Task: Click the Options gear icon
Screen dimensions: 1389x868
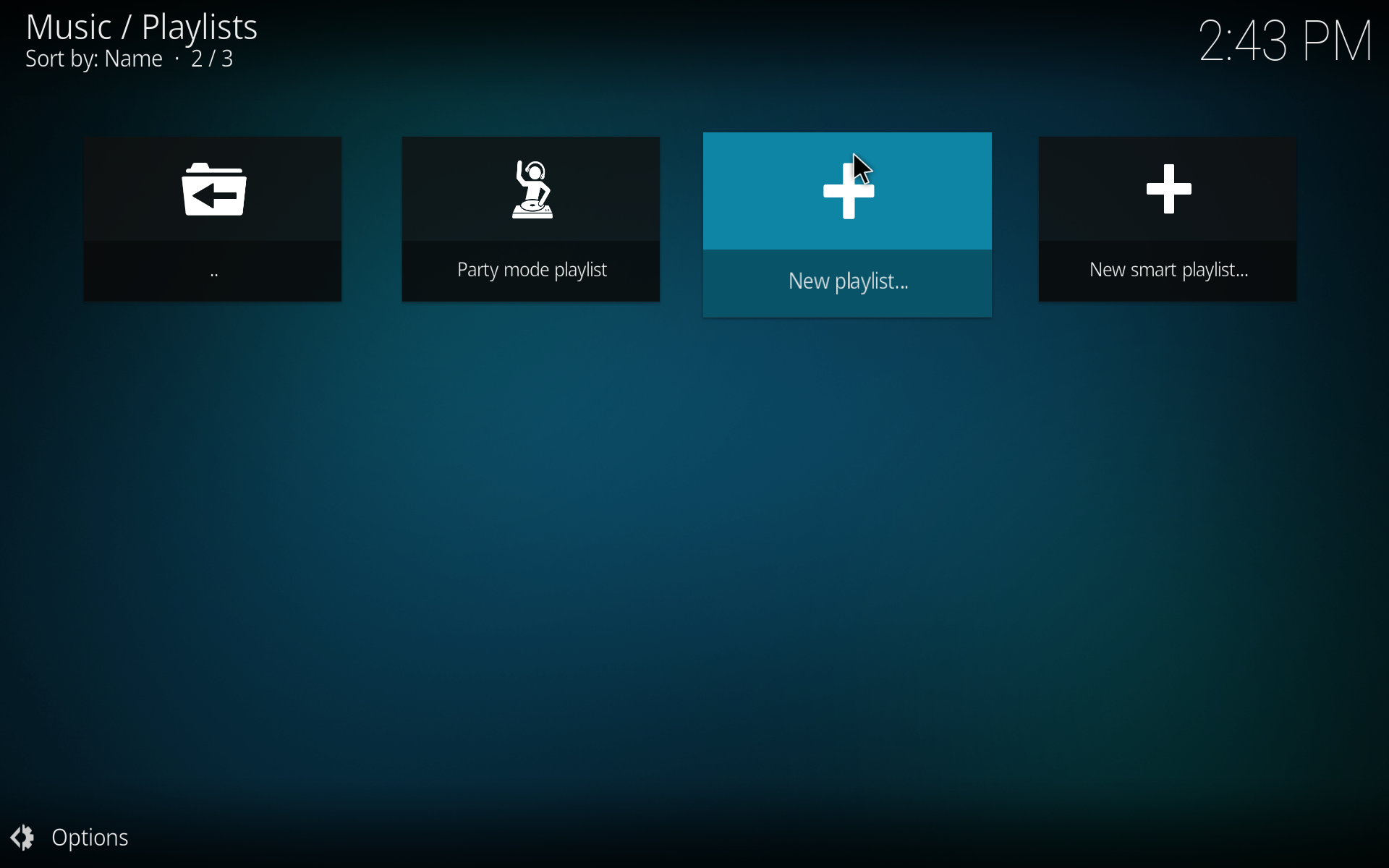Action: click(22, 838)
